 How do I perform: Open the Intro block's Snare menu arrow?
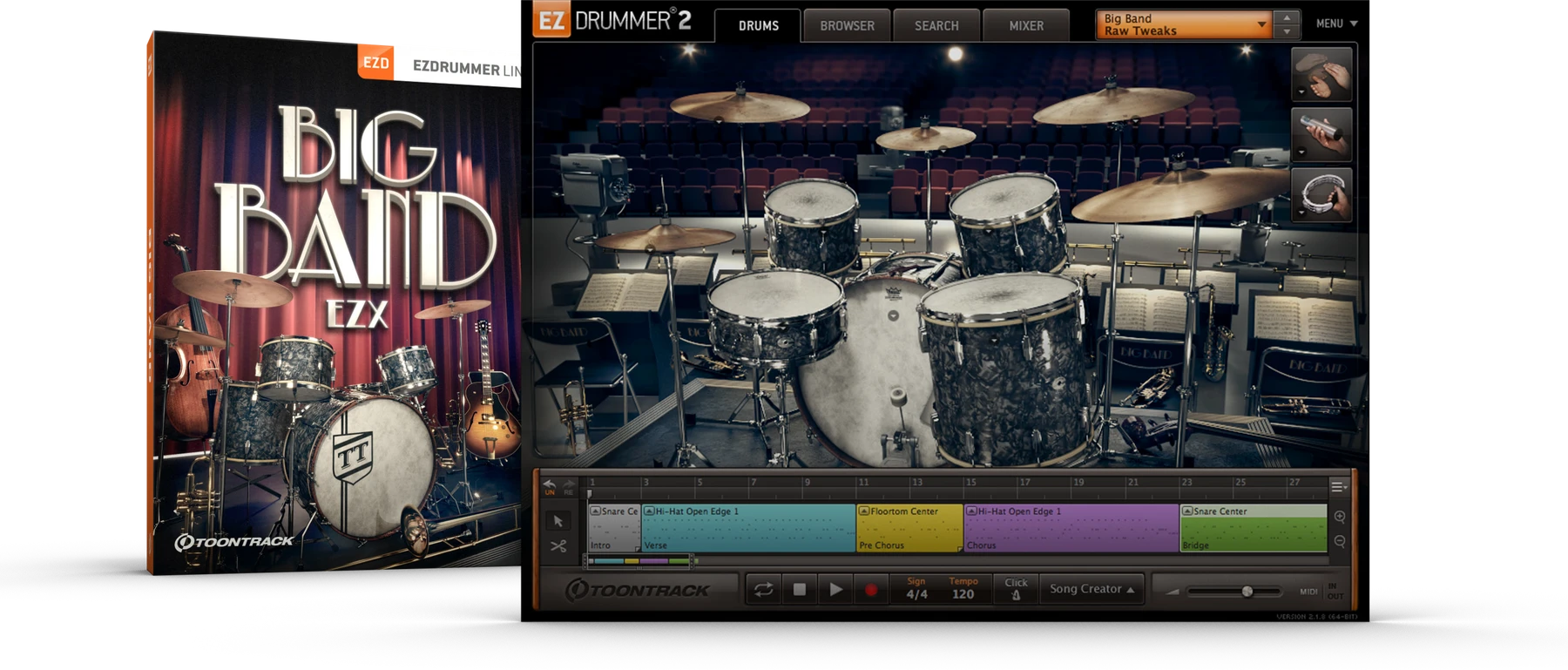click(596, 511)
